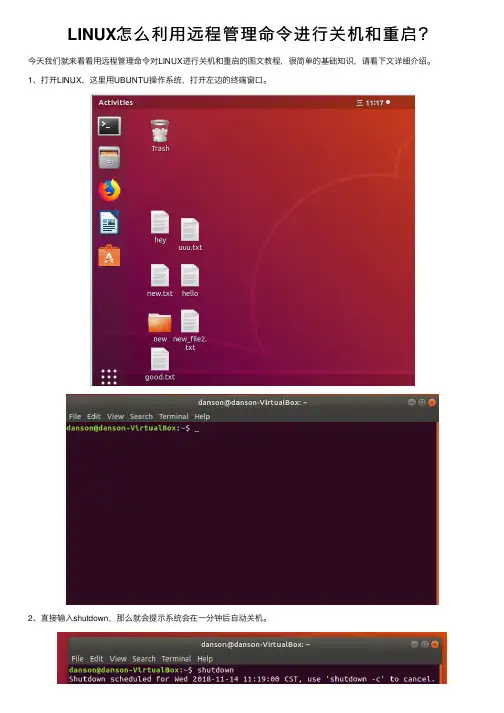Click the title bar of the shutdown terminal
Image resolution: width=504 pixels, height=713 pixels.
click(255, 644)
